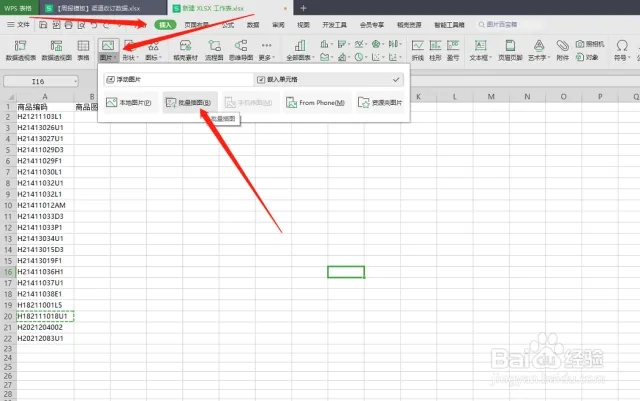Screen dimensions: 640x401
Task: Click the name box showing I16
Action: click(x=40, y=81)
